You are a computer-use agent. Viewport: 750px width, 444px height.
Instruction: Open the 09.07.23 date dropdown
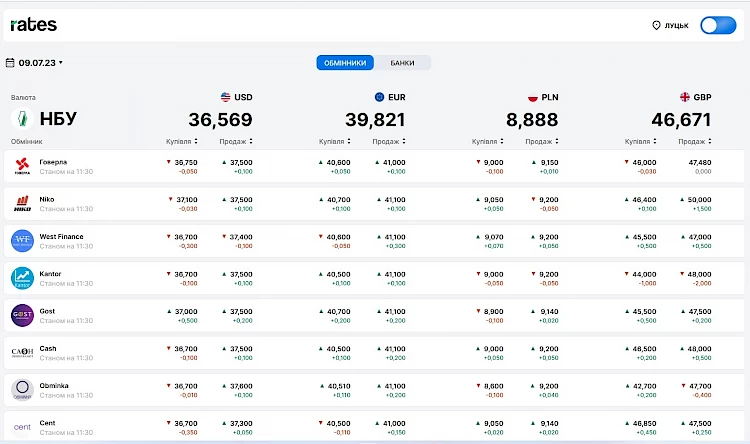[x=40, y=63]
